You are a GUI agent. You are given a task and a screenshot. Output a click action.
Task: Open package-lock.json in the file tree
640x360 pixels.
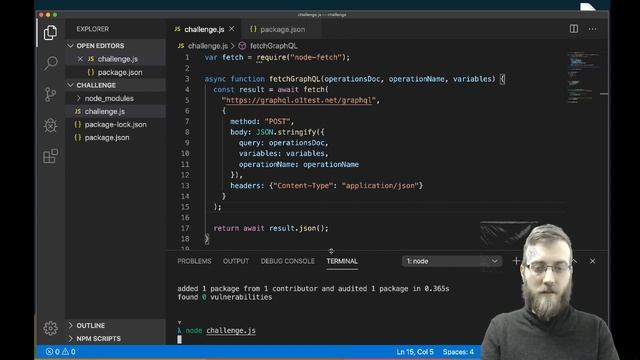(x=116, y=124)
